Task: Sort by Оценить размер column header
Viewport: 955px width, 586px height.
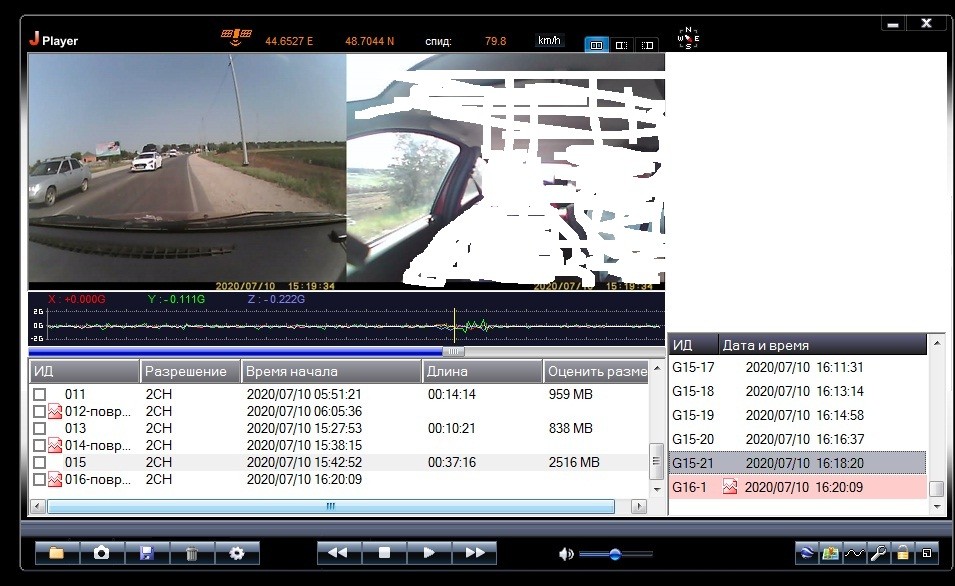Action: click(596, 371)
